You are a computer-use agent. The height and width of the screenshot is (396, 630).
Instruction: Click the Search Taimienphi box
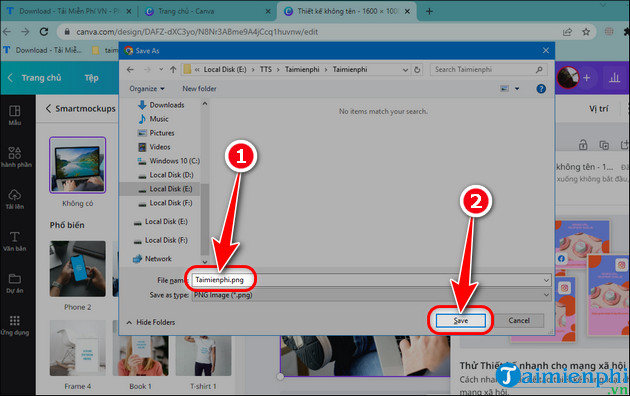[x=489, y=69]
